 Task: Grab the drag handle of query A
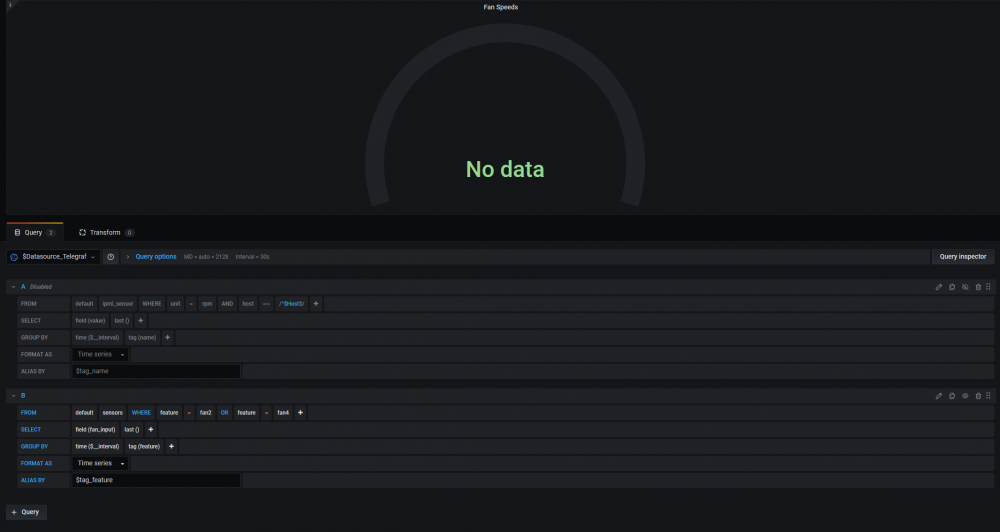(x=989, y=287)
